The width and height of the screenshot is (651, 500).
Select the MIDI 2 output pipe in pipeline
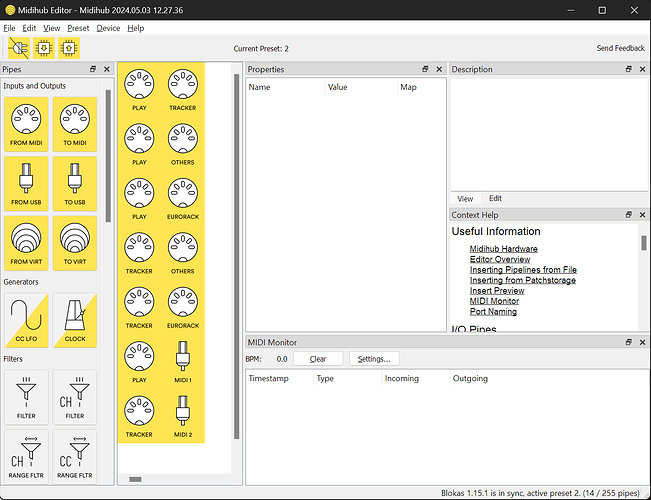(x=183, y=416)
